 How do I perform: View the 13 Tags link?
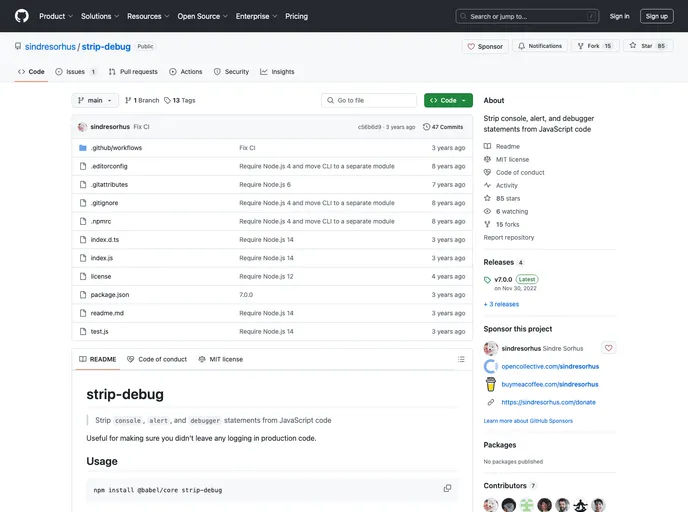(x=179, y=100)
